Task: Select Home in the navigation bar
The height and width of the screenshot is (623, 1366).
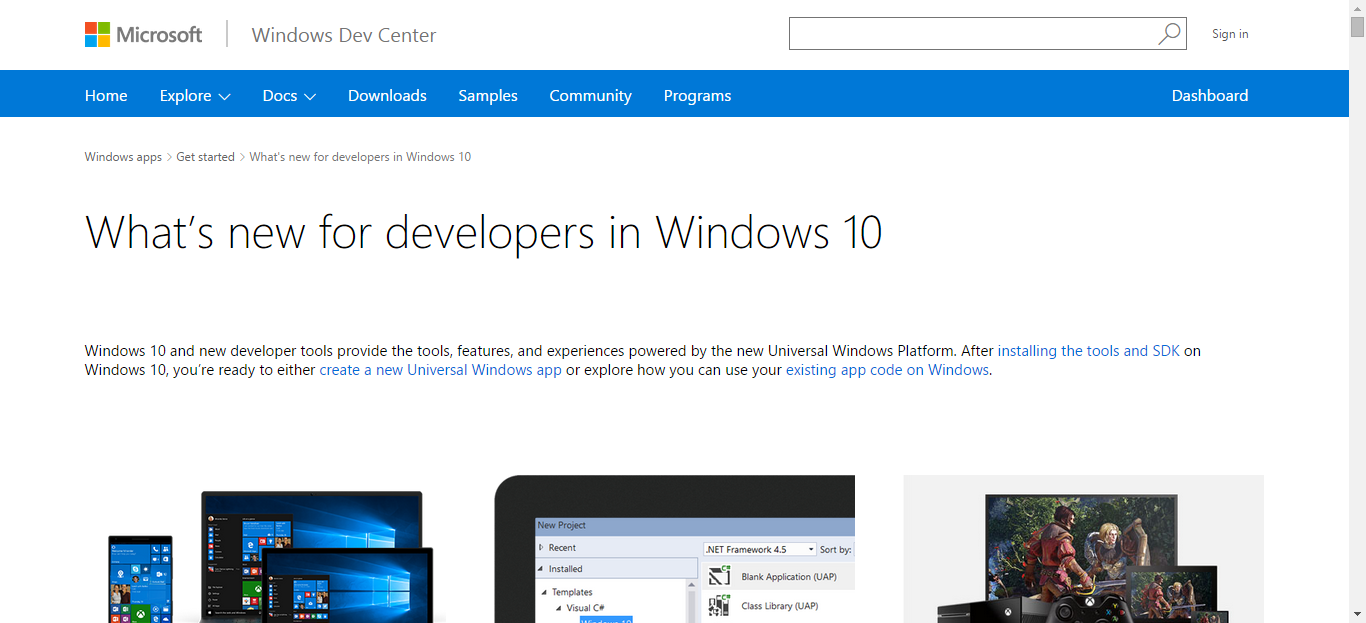Action: 106,95
